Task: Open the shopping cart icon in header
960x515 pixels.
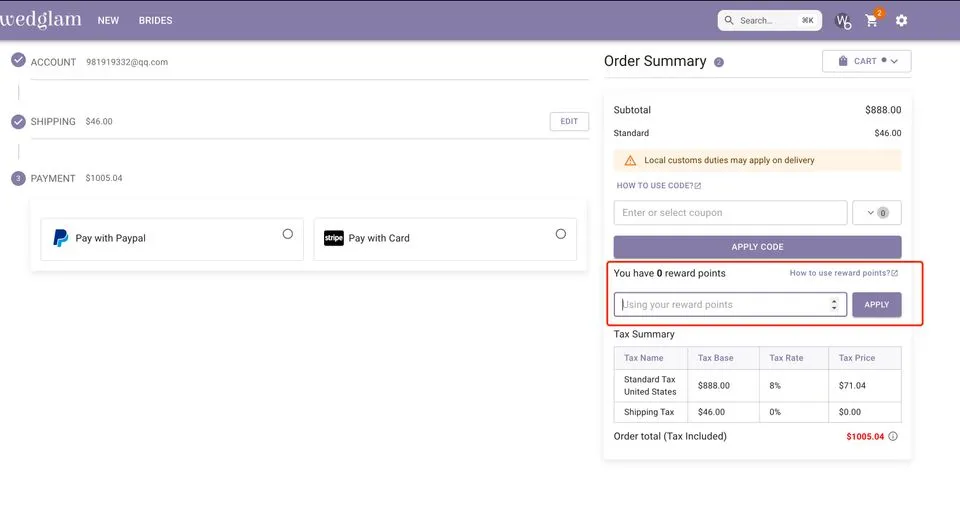Action: coord(872,21)
